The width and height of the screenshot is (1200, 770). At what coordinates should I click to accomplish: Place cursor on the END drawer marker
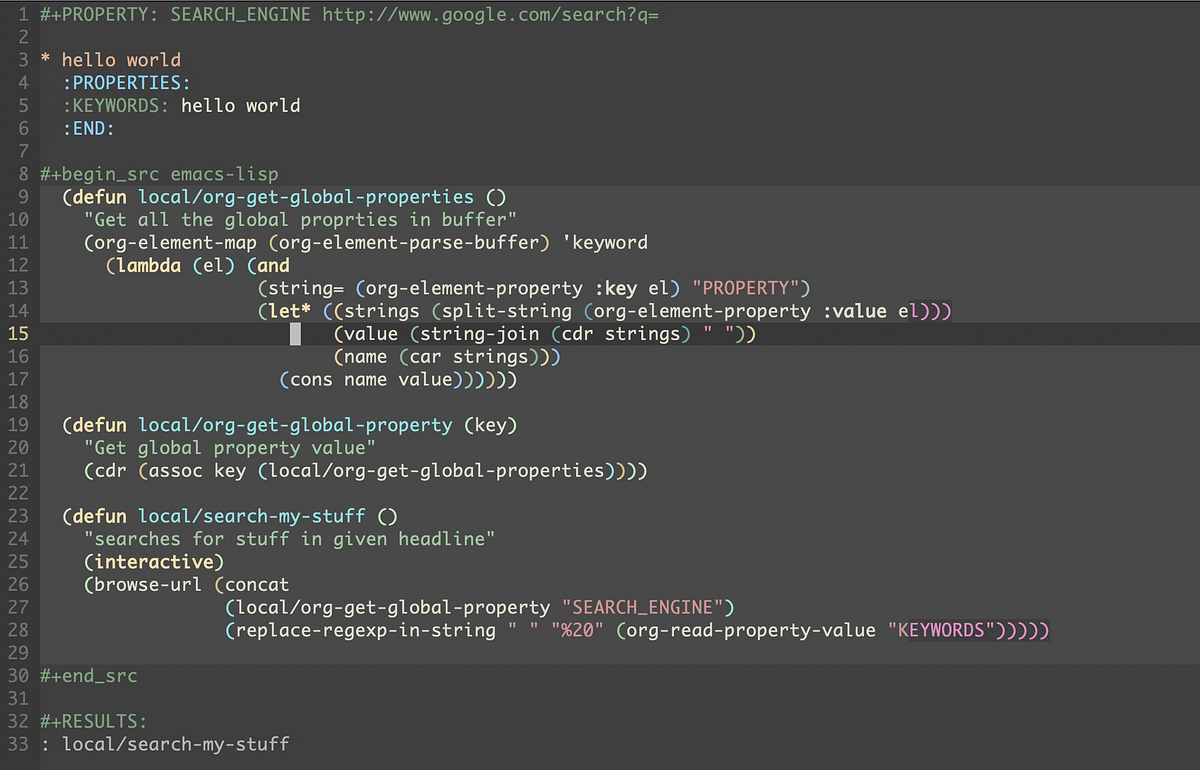coord(88,128)
